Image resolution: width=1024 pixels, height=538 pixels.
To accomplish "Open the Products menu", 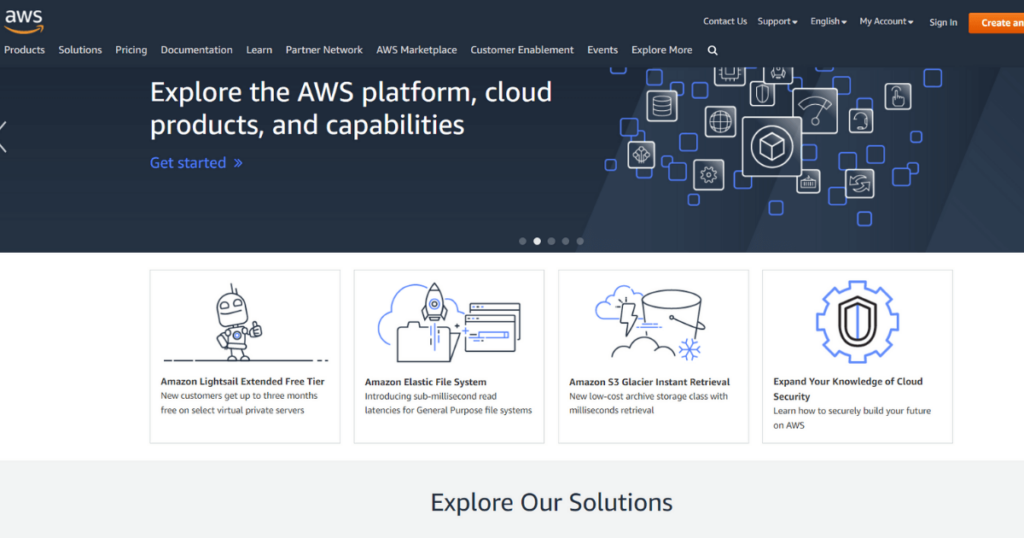I will click(x=24, y=50).
